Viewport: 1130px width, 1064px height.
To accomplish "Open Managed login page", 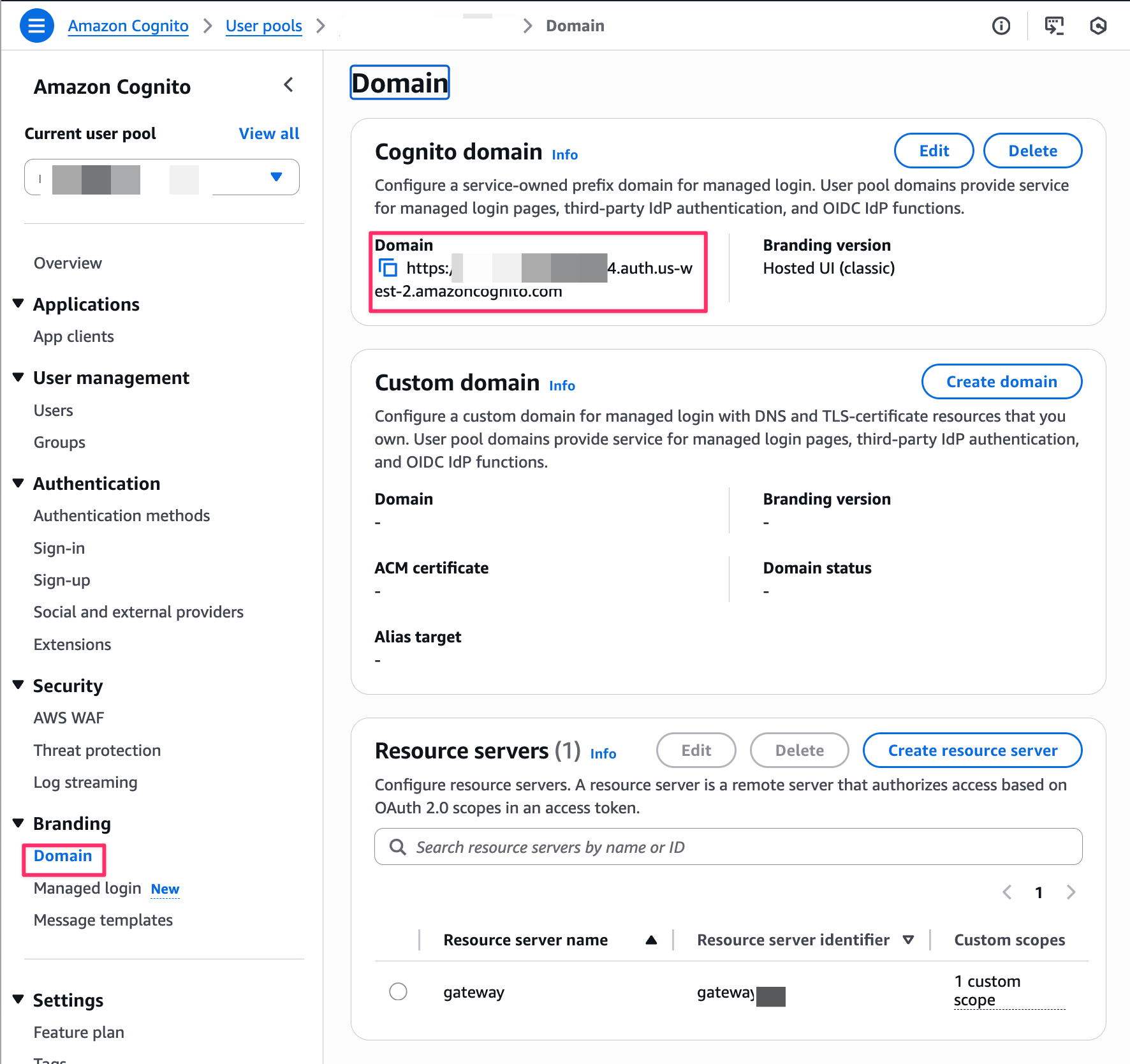I will point(87,889).
